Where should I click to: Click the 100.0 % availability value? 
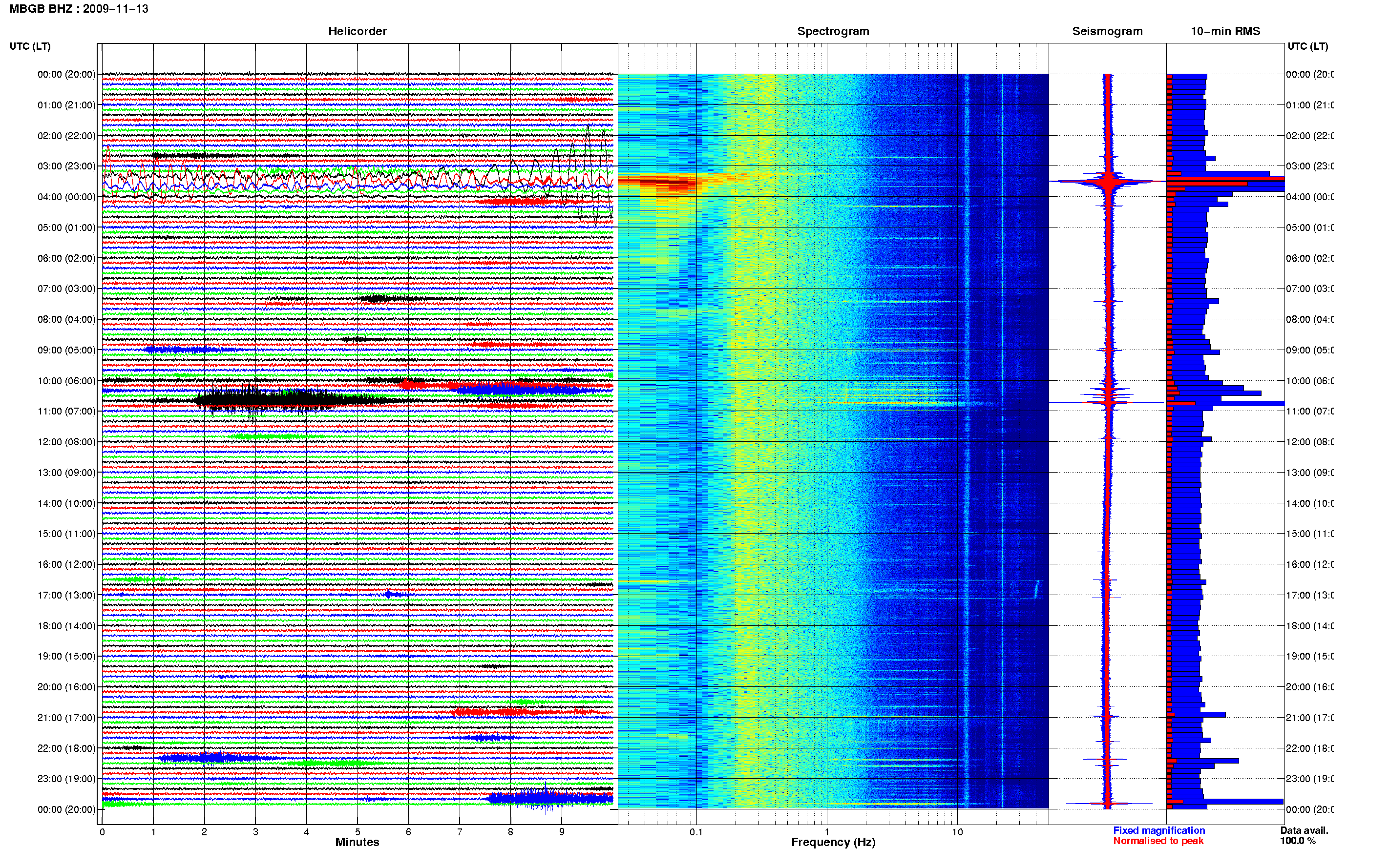(x=1298, y=841)
